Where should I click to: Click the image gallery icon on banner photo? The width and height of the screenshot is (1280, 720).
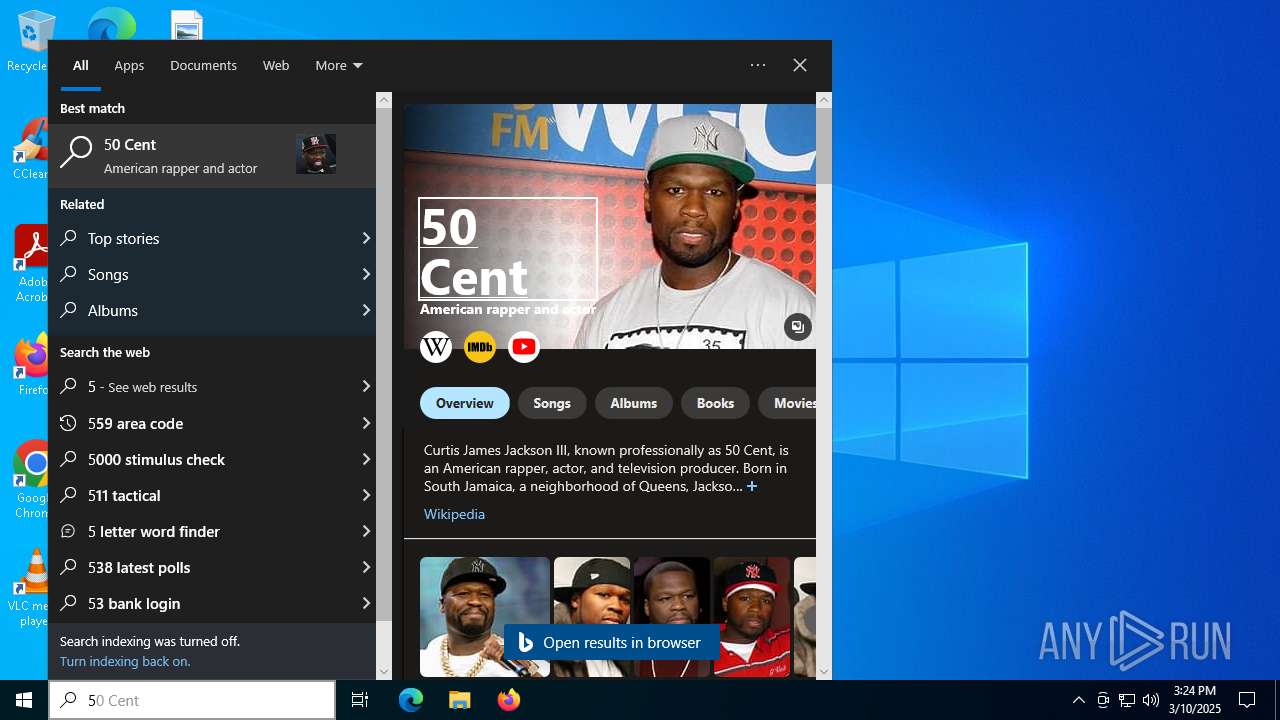tap(797, 327)
